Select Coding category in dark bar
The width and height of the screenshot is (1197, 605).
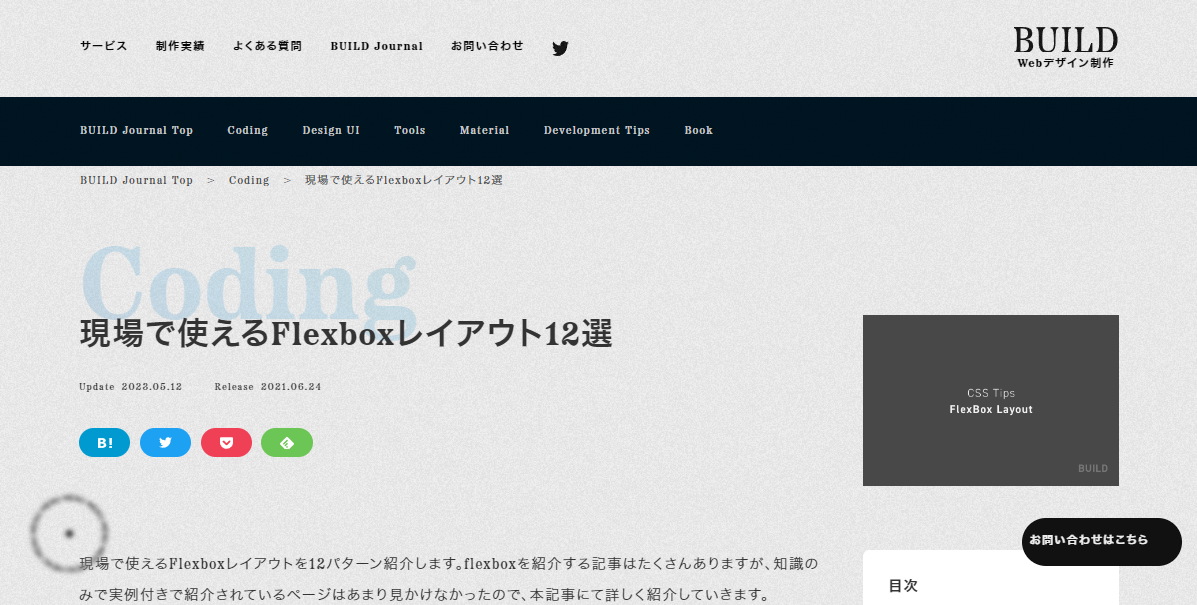[247, 130]
